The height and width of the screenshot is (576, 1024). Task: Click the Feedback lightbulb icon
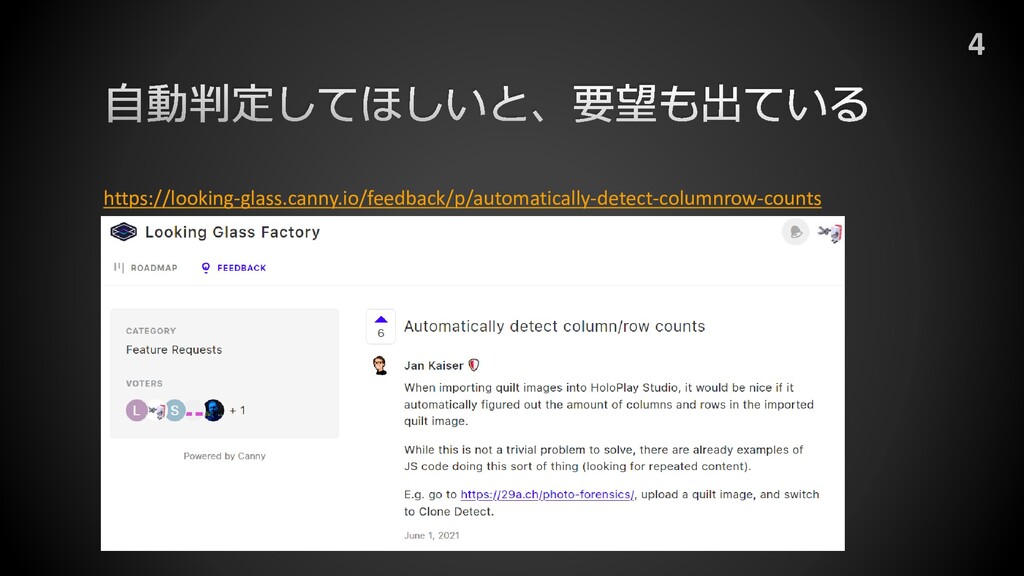tap(206, 268)
